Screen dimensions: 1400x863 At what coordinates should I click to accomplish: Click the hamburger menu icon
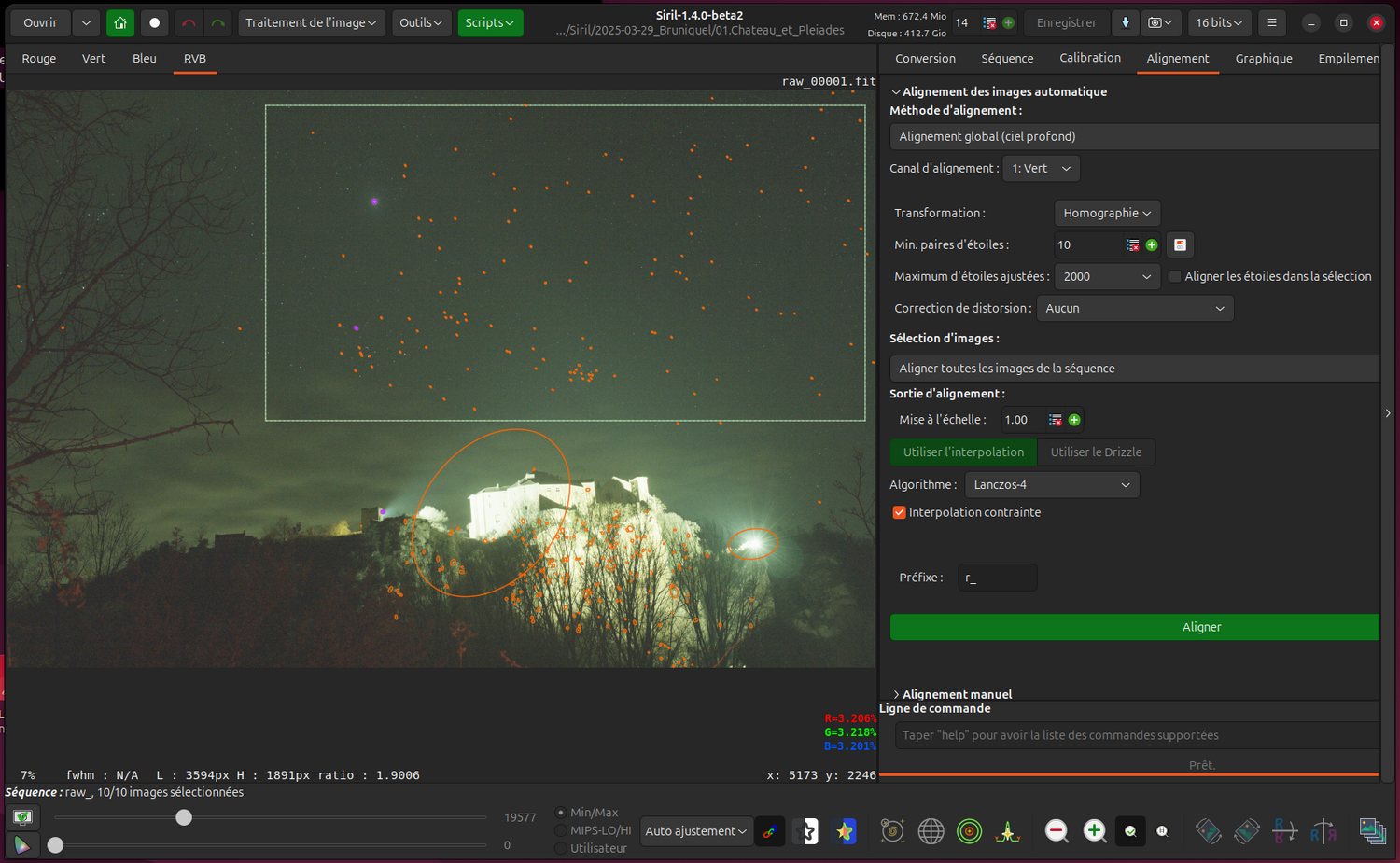click(1271, 22)
